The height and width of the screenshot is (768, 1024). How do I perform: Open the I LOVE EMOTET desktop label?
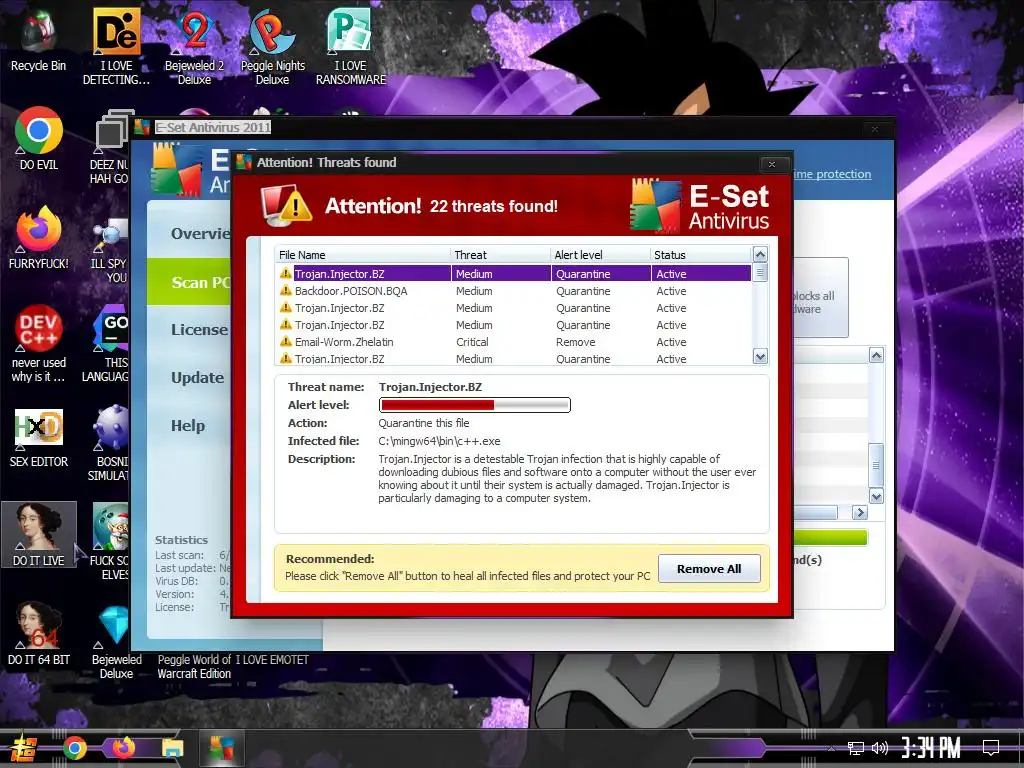pos(272,660)
